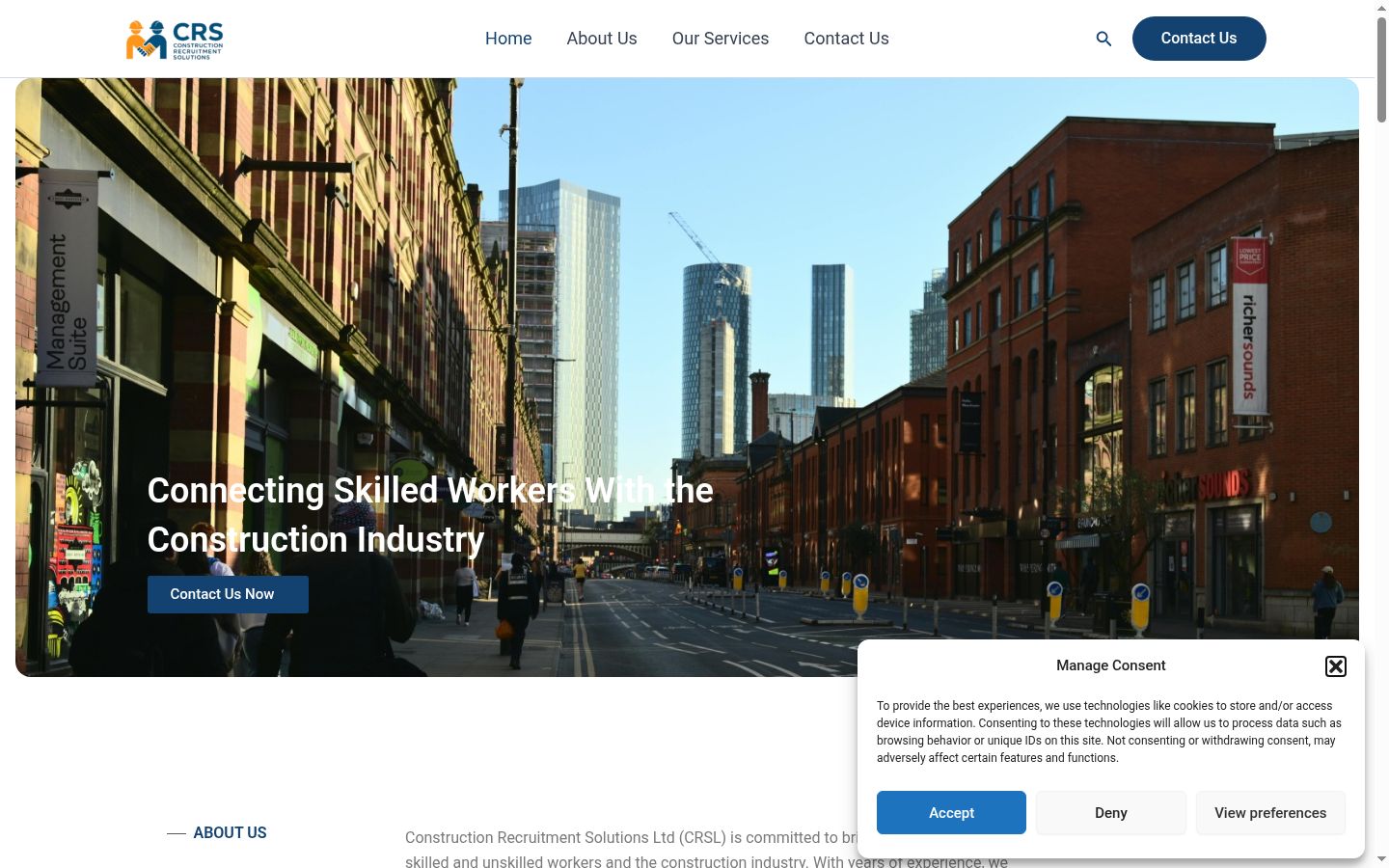Close the Manage Consent dialog
The width and height of the screenshot is (1389, 868).
(x=1335, y=666)
